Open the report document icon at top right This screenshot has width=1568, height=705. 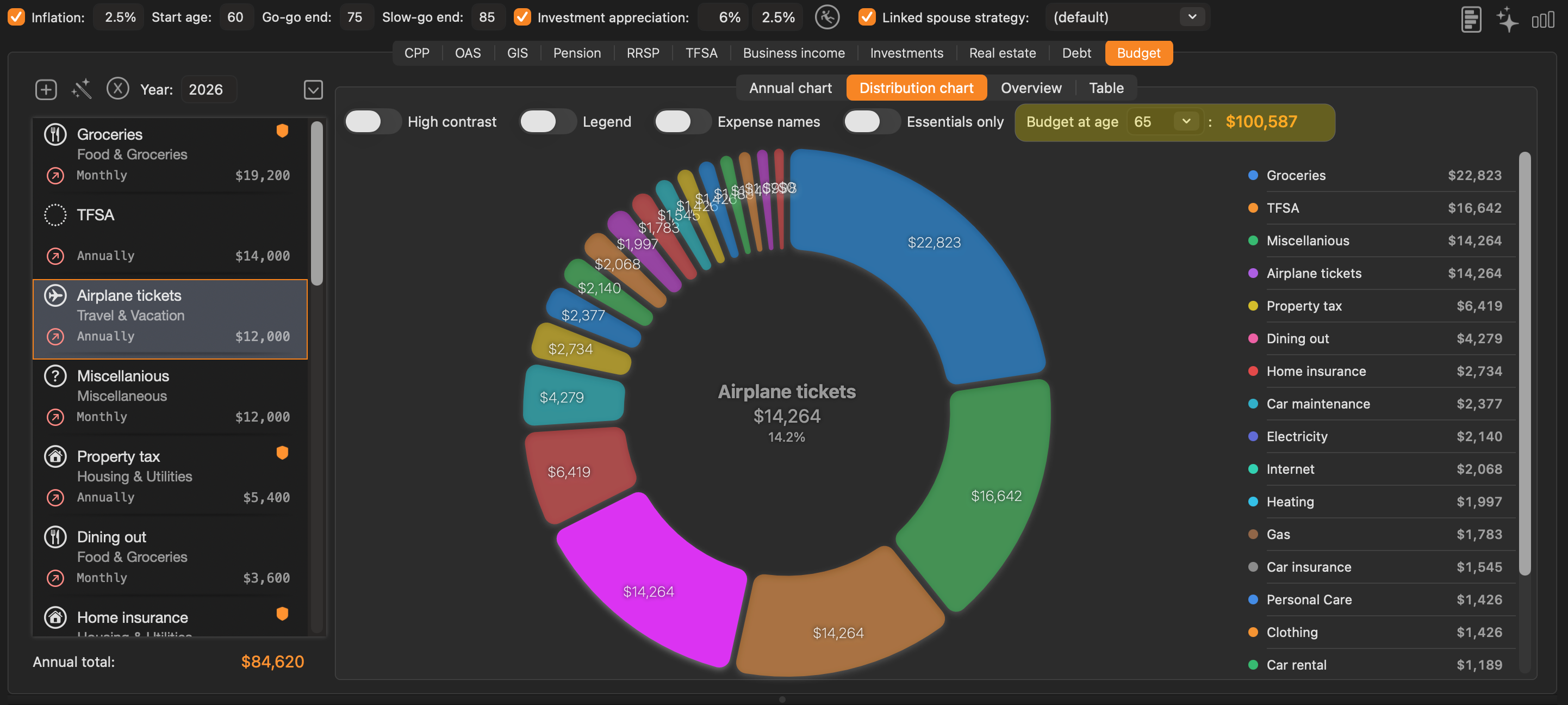(1471, 19)
